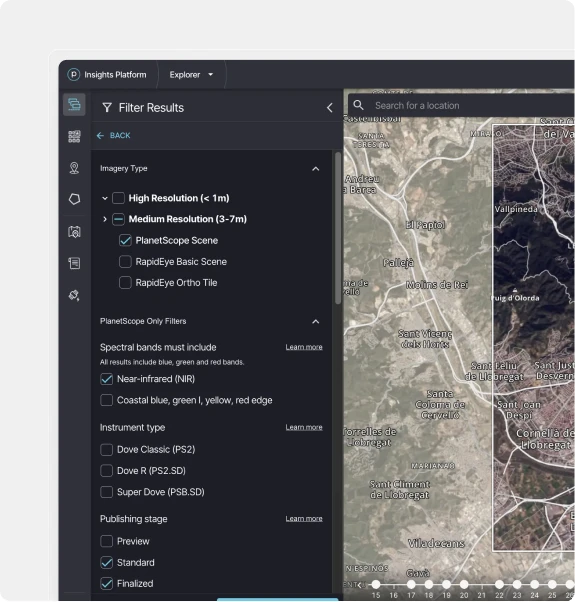The height and width of the screenshot is (602, 575).
Task: Click the Planet logo icon
Action: pos(73,74)
